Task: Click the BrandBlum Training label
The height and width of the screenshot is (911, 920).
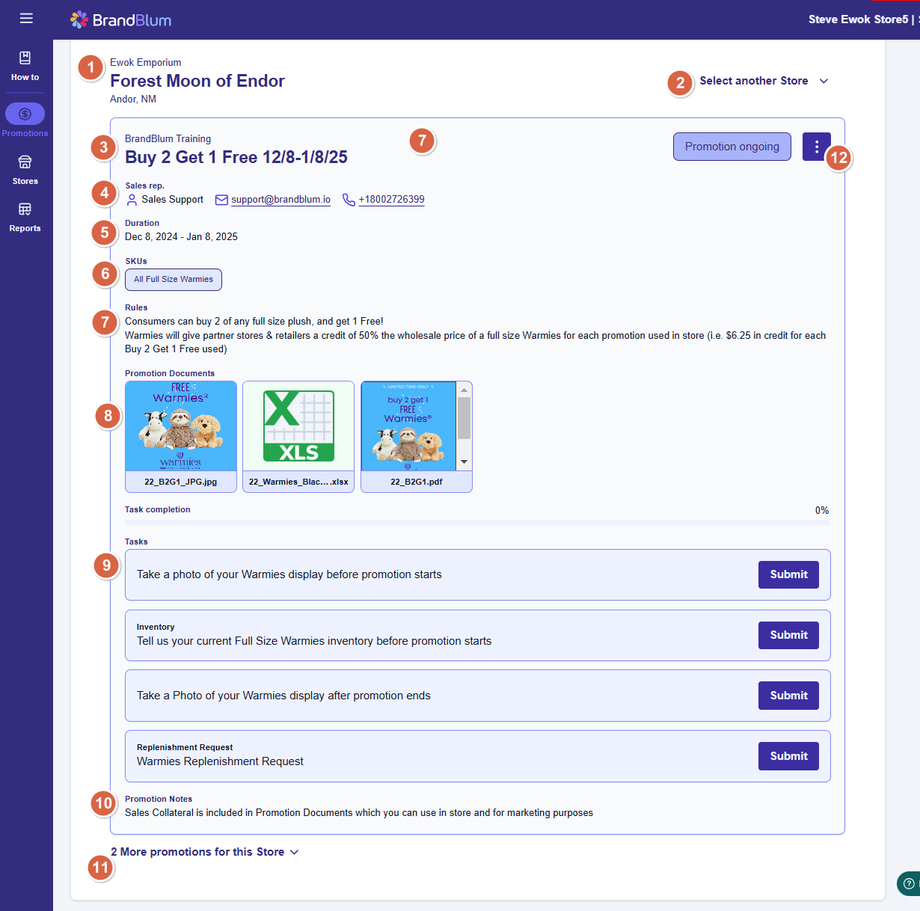Action: point(168,138)
